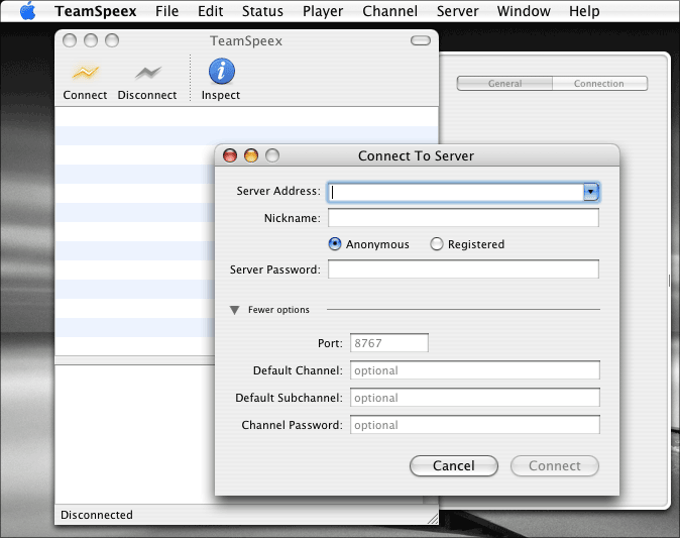Click the Nickname input field
This screenshot has height=538, width=680.
click(x=463, y=218)
